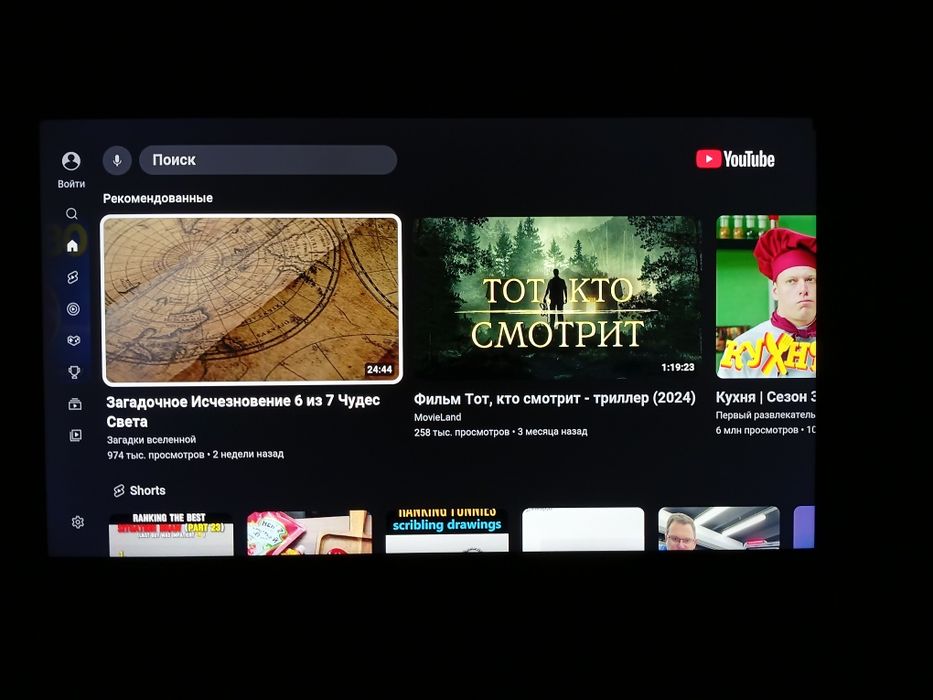Open the Music icon in the sidebar
Image resolution: width=933 pixels, height=700 pixels.
point(73,309)
